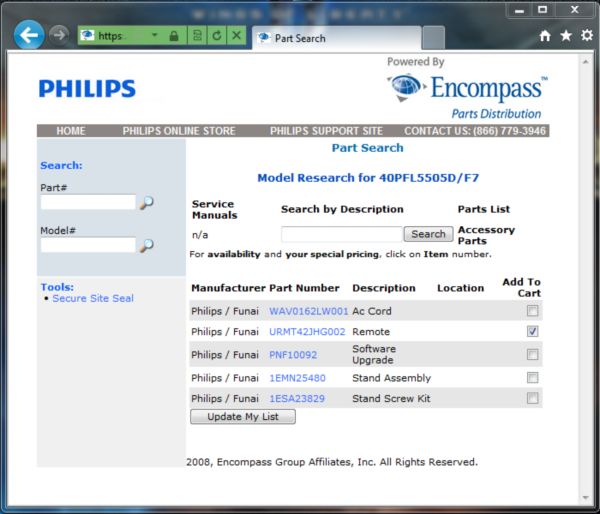Go back with the browser back arrow

coord(29,35)
